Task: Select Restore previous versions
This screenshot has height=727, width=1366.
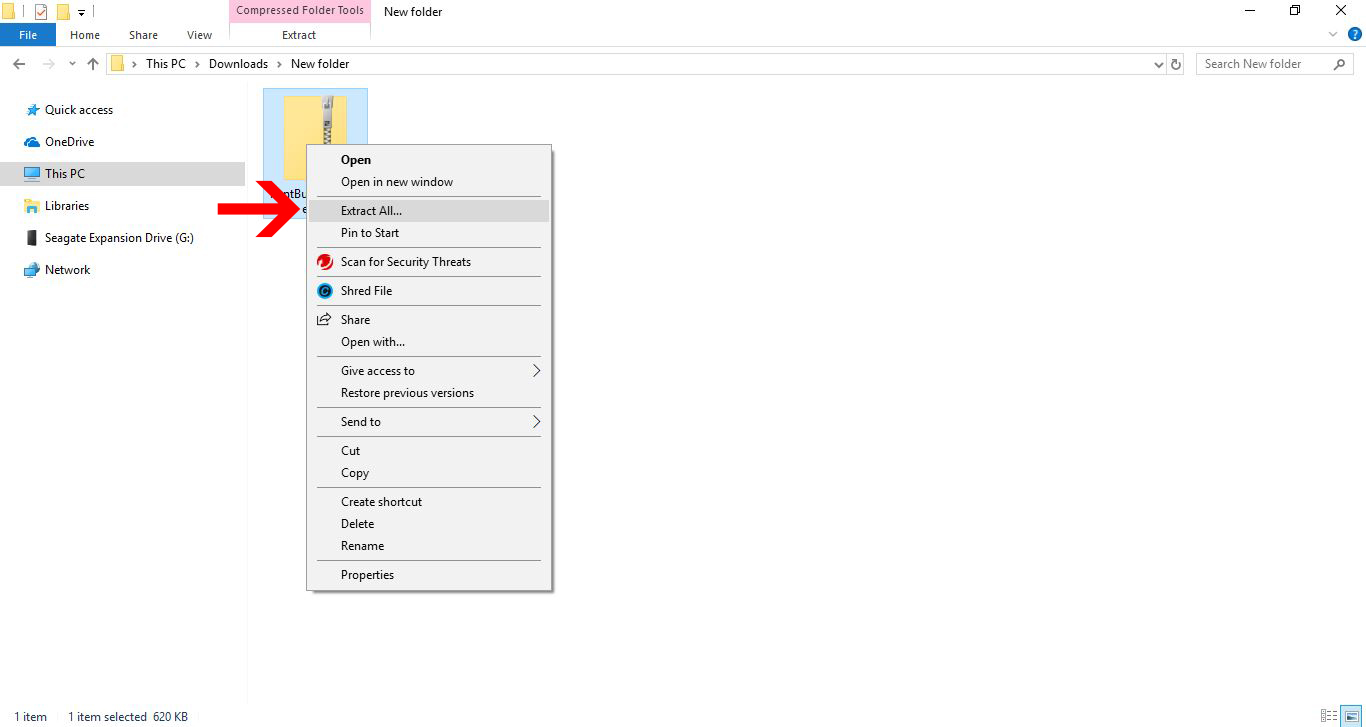Action: point(429,393)
